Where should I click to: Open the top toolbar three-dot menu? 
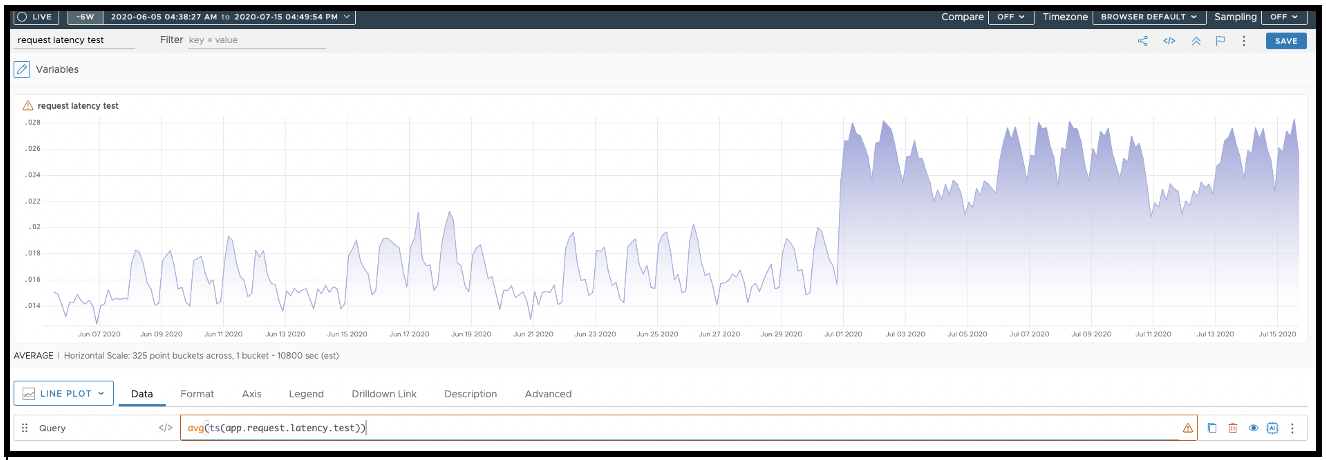(x=1244, y=41)
